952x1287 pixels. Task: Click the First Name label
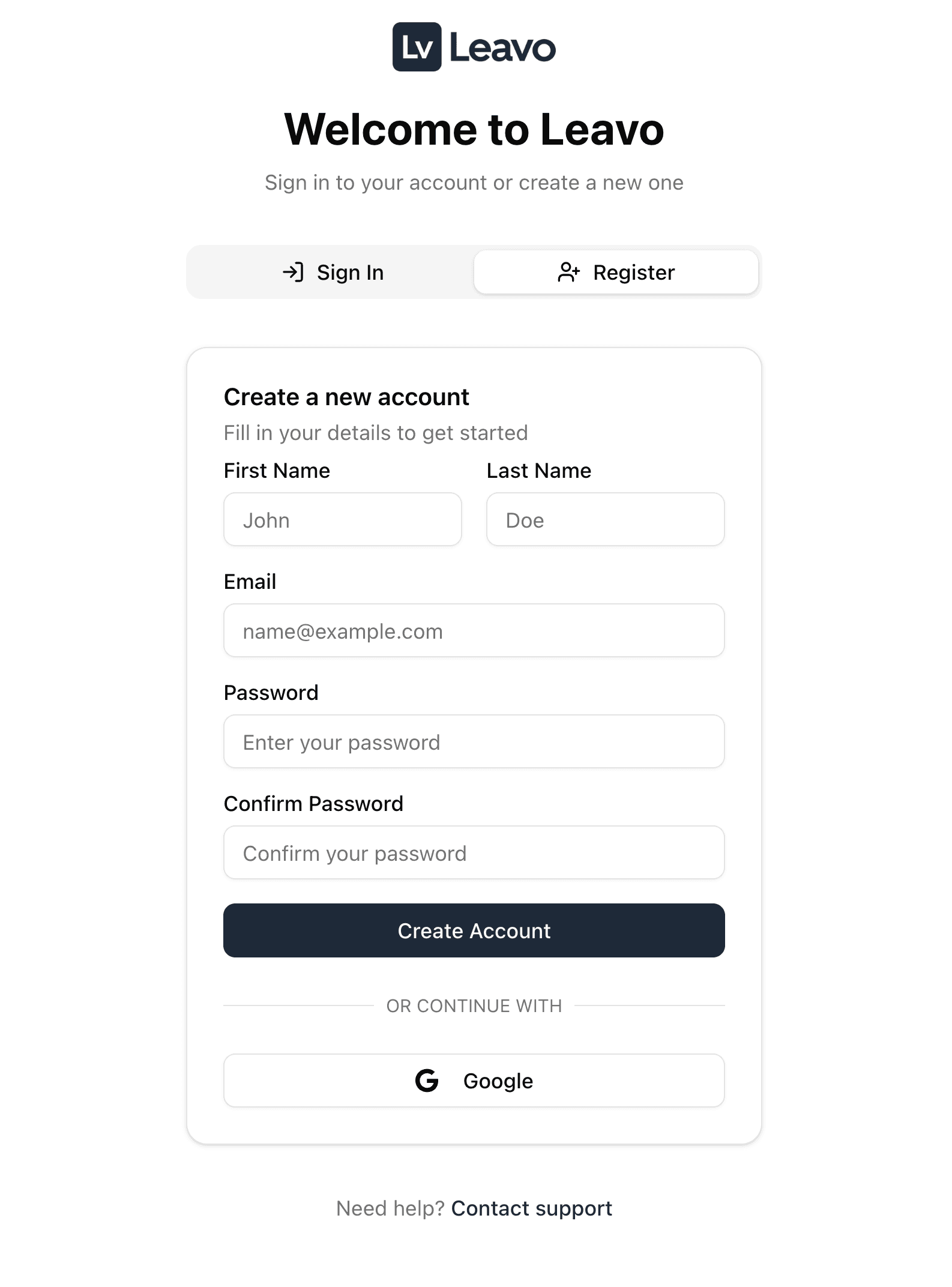277,471
